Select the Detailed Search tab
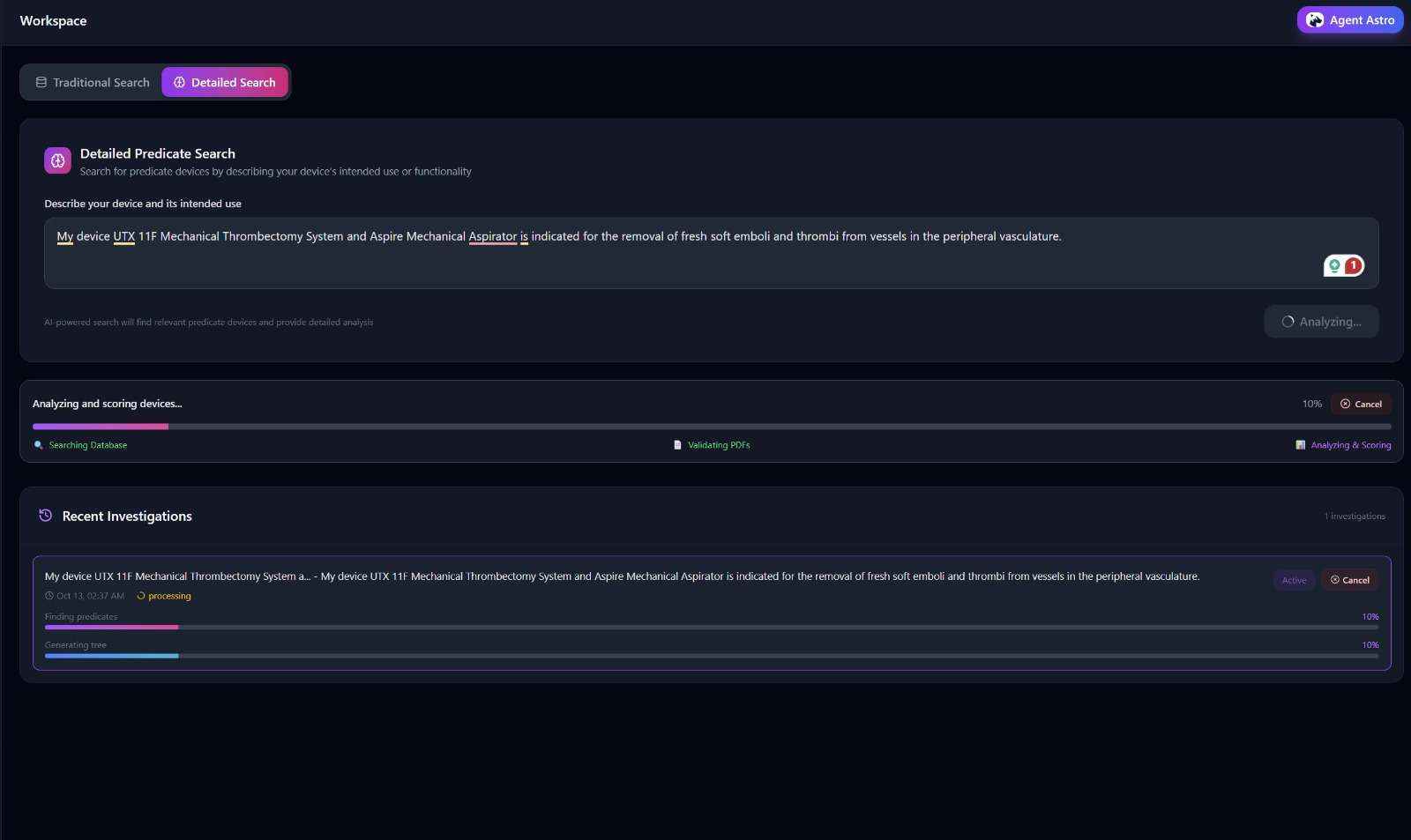The width and height of the screenshot is (1411, 840). 225,83
